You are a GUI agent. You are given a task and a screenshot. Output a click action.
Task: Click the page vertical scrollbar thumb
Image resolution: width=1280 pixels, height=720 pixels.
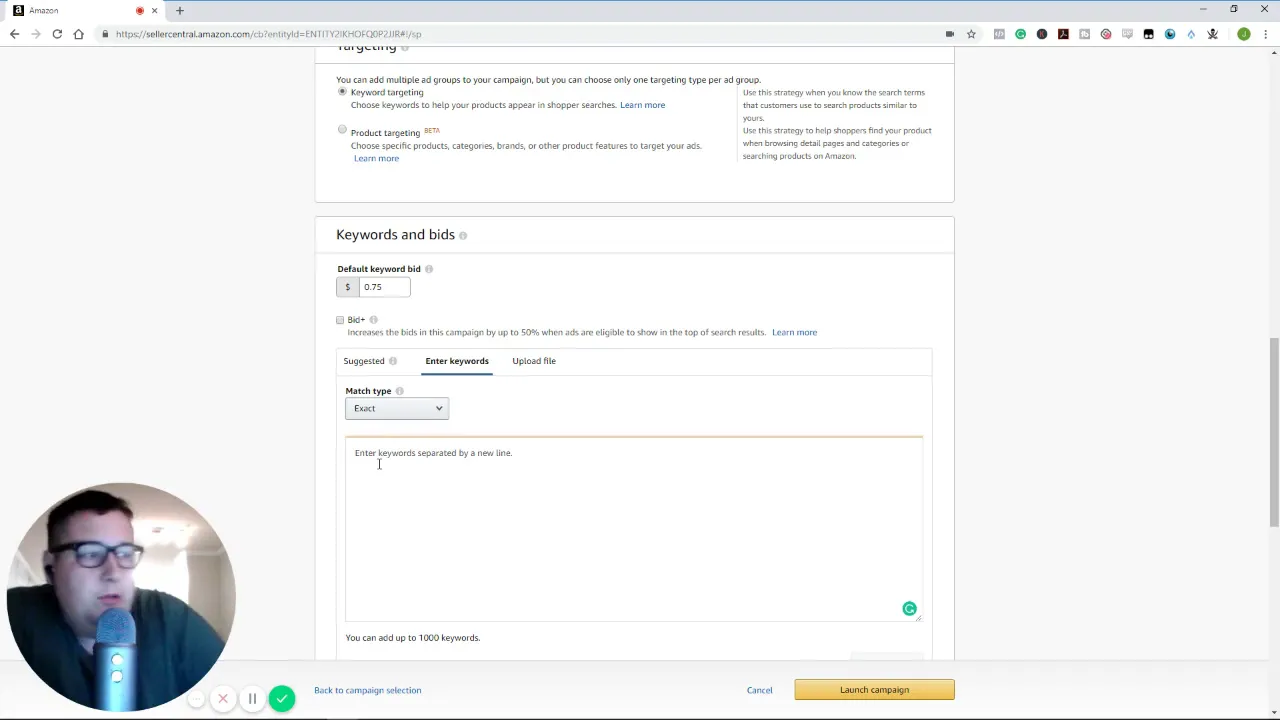(1274, 432)
